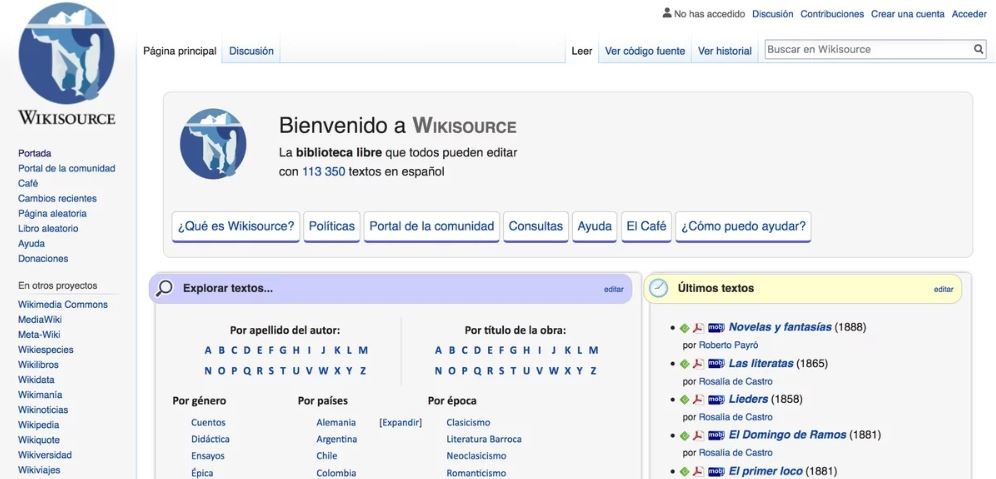
Task: Open the Políticas button
Action: pyautogui.click(x=332, y=227)
